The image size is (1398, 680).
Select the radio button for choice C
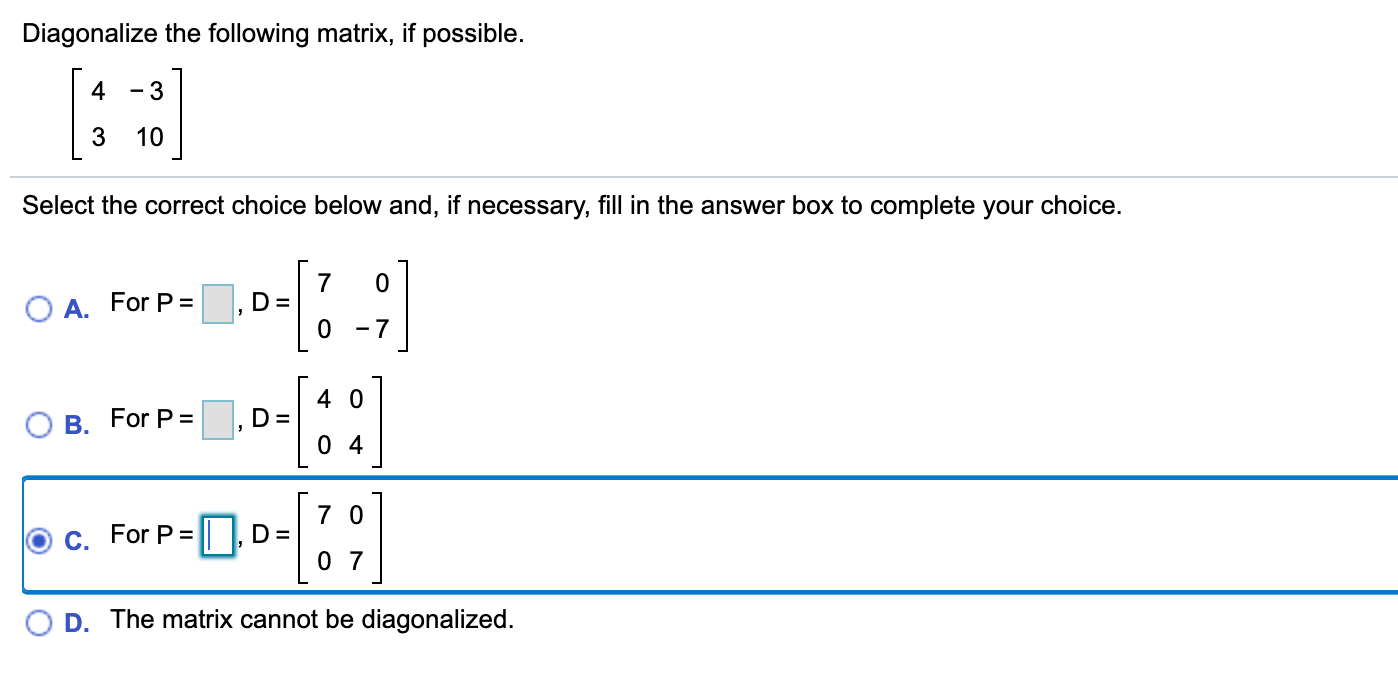pyautogui.click(x=39, y=539)
